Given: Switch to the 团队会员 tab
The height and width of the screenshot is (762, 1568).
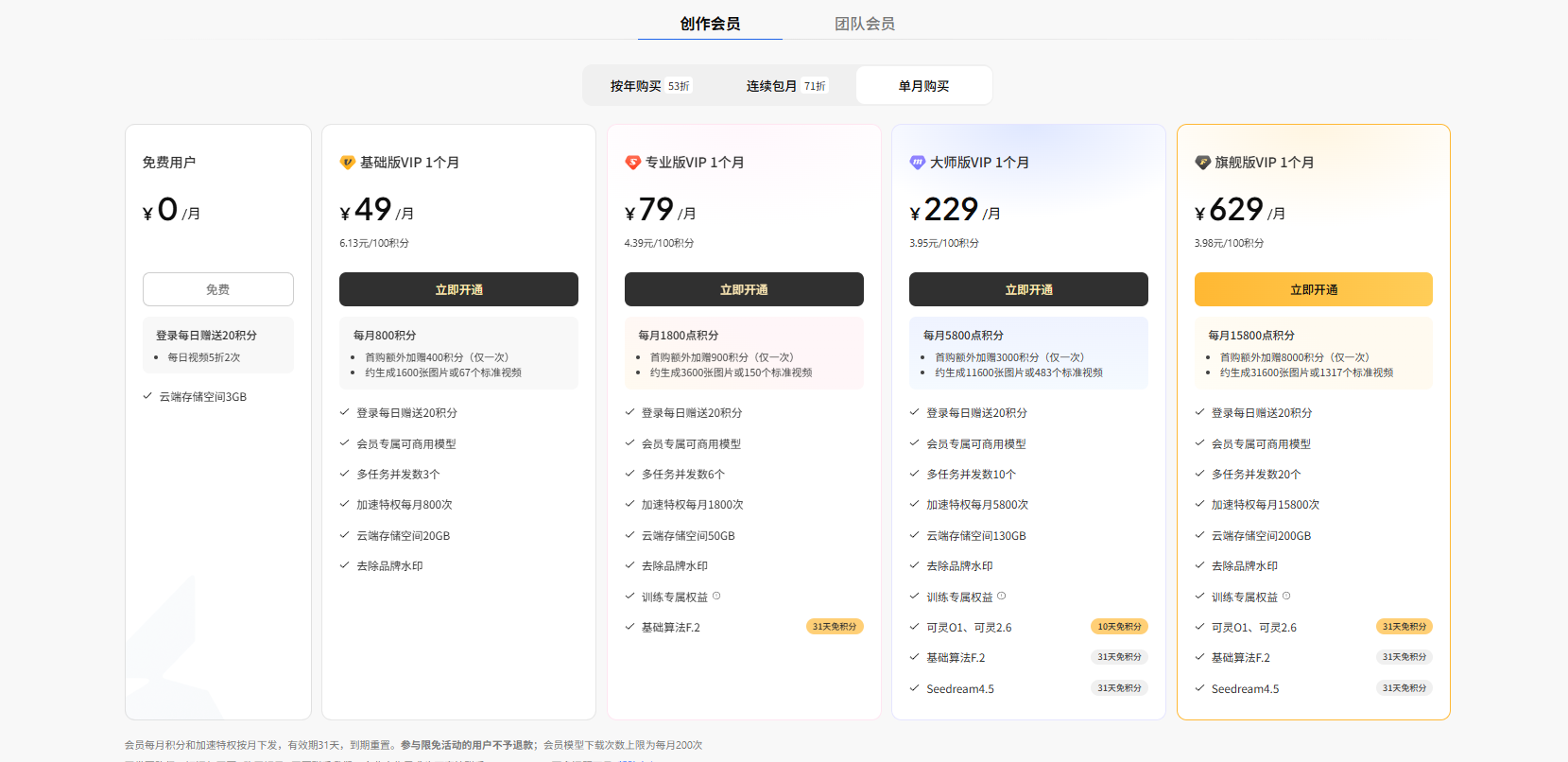Looking at the screenshot, I should pos(865,24).
